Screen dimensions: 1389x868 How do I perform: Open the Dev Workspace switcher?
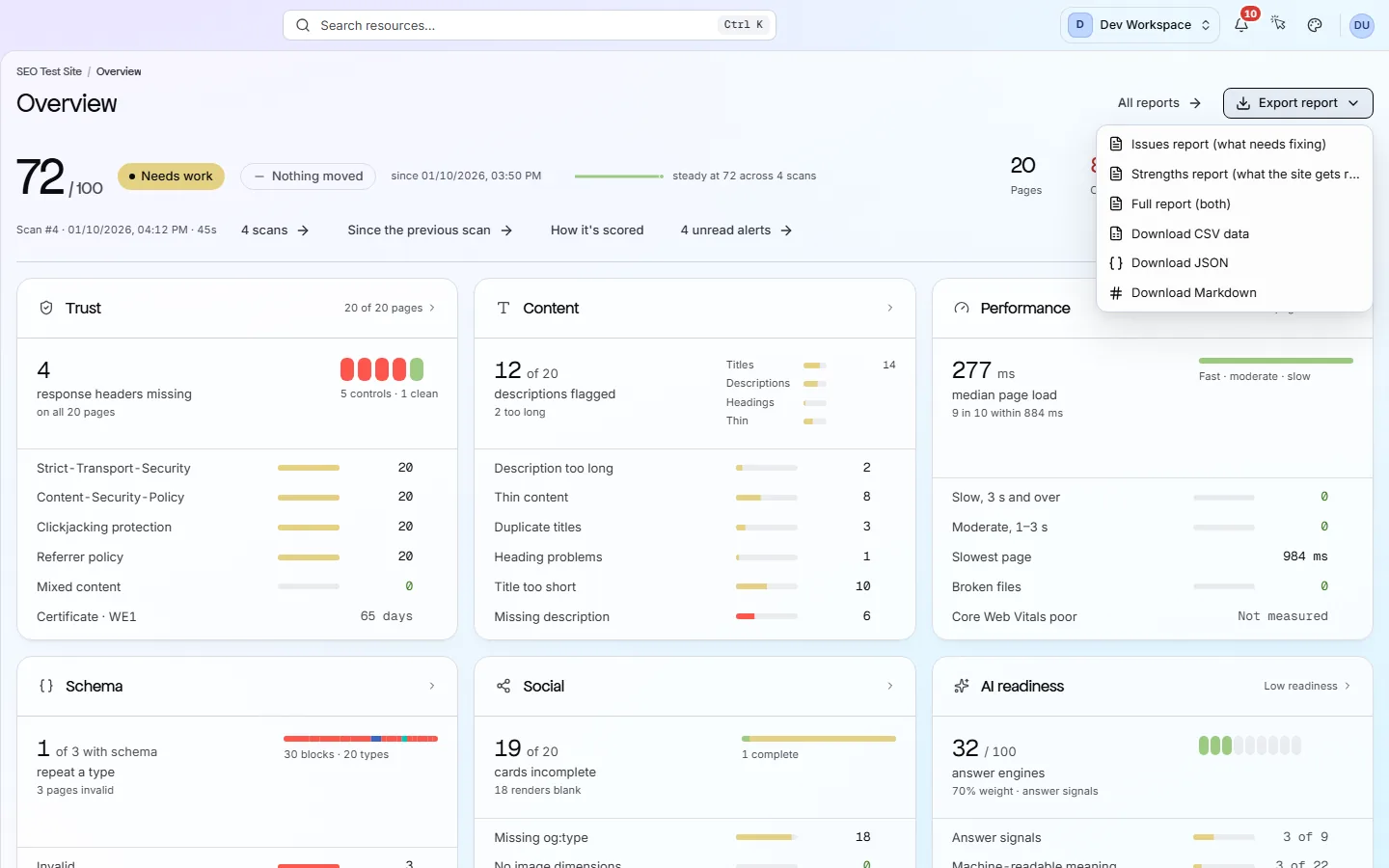point(1140,25)
